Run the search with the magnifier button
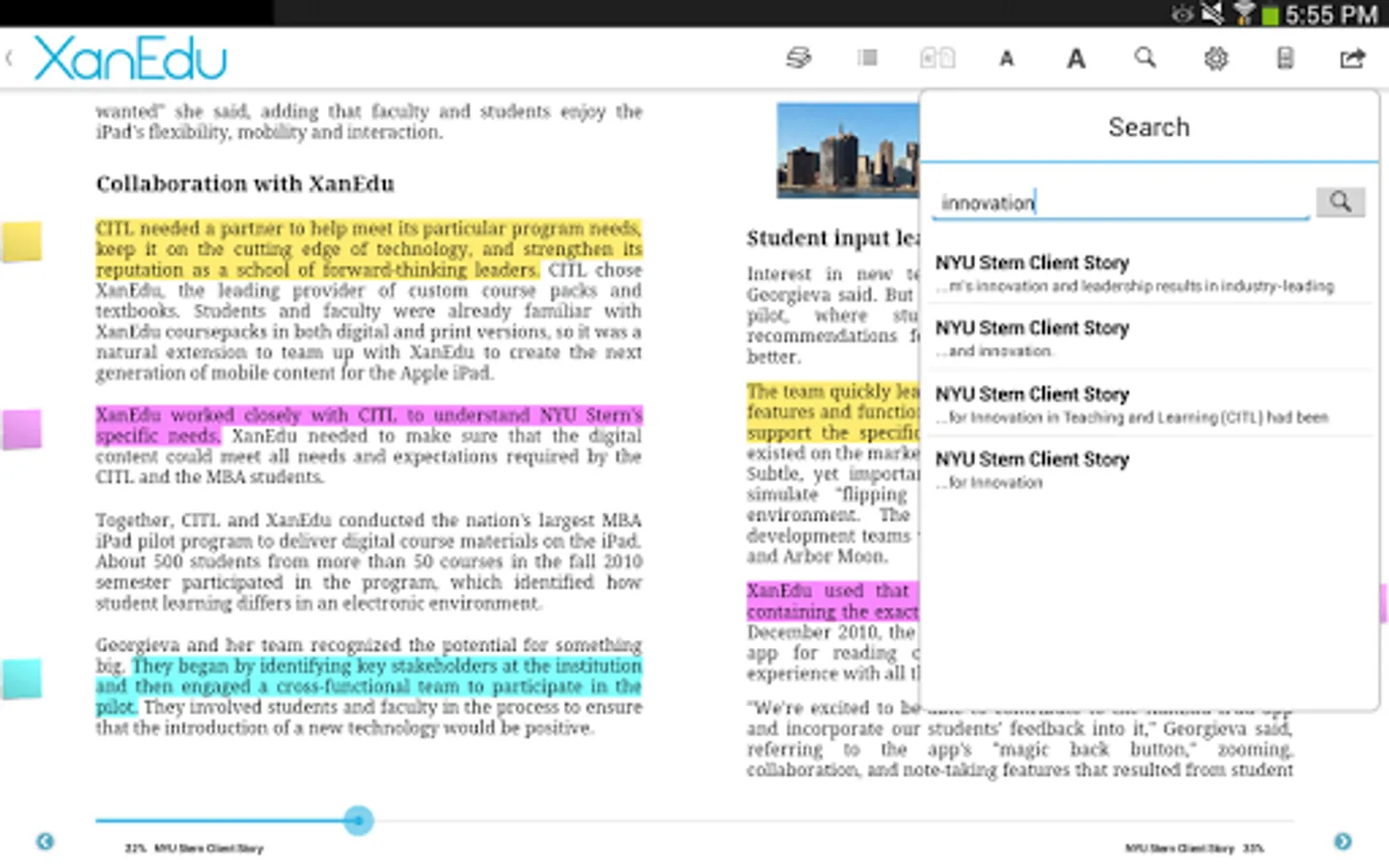Viewport: 1389px width, 868px height. point(1341,202)
